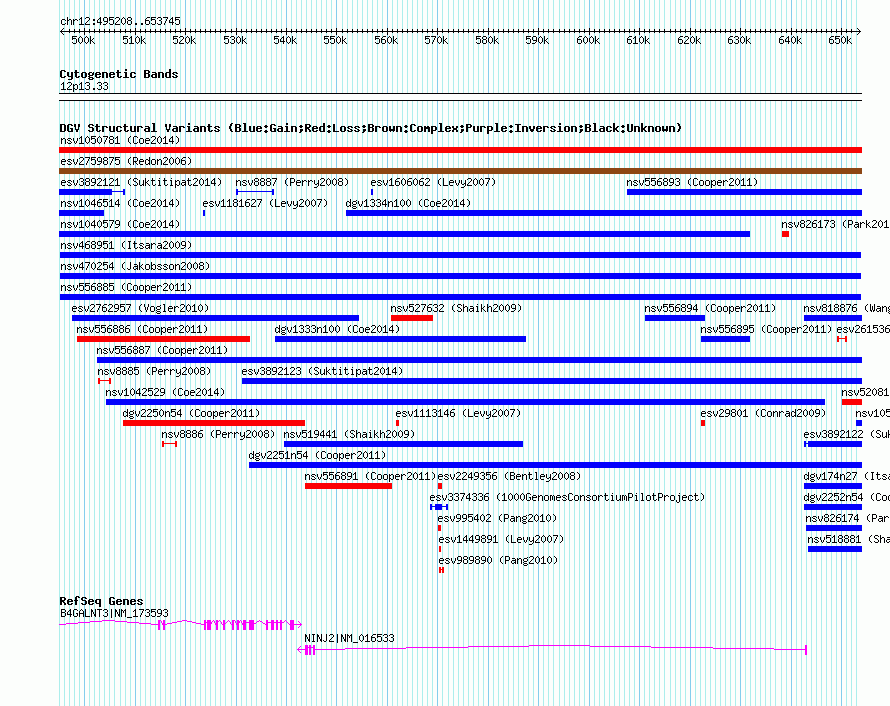Click the nsv519441 (Shaikh2009) label
Image resolution: width=890 pixels, height=706 pixels.
pyautogui.click(x=349, y=434)
